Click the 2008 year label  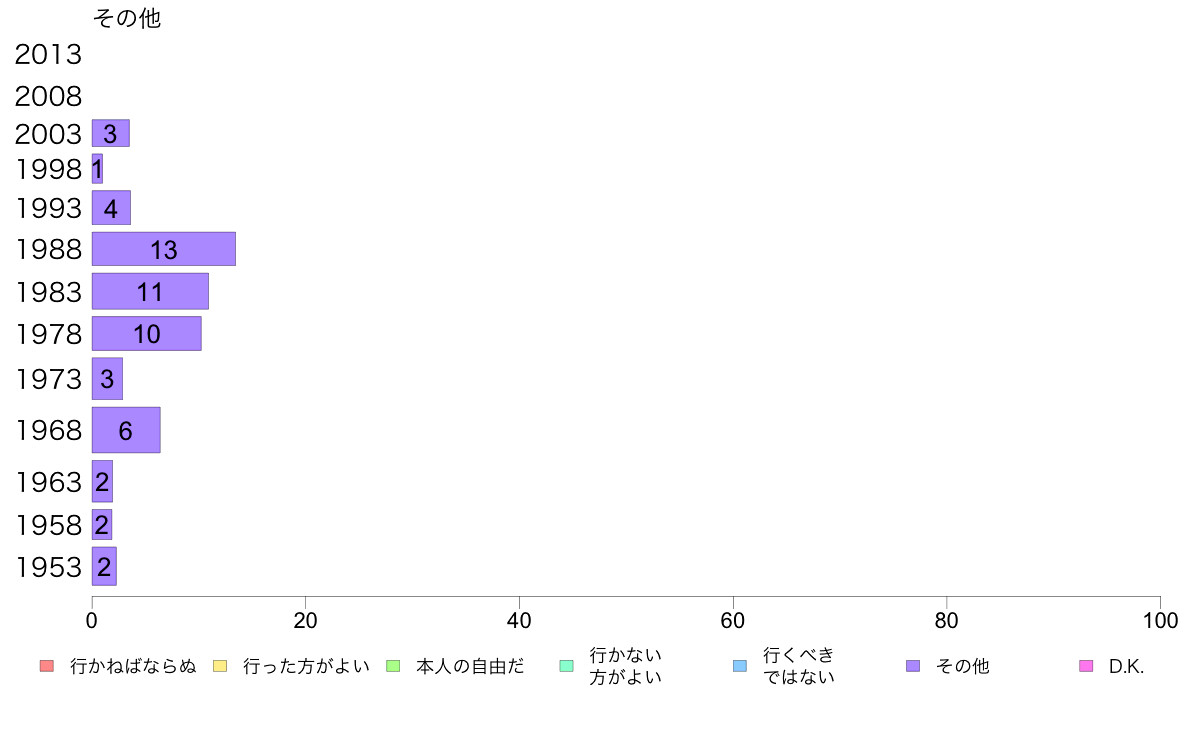tap(48, 96)
